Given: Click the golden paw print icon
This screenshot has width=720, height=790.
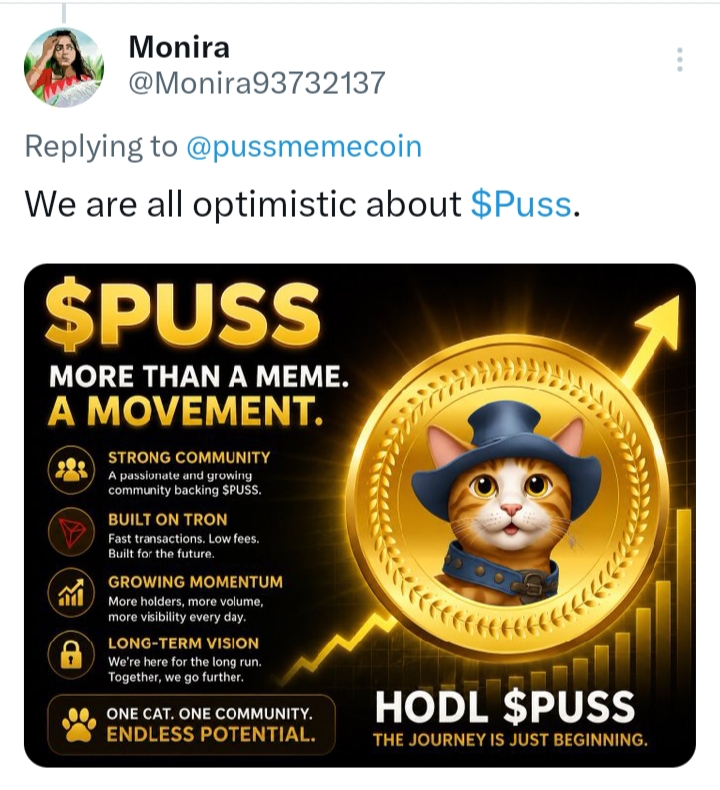Looking at the screenshot, I should (x=79, y=725).
